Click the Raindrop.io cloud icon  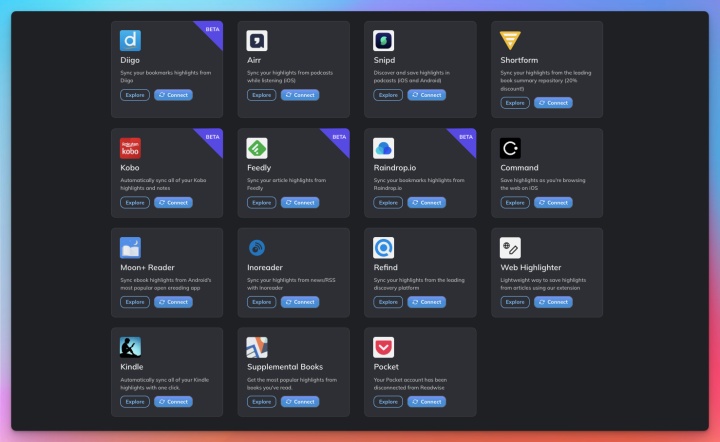tap(384, 148)
